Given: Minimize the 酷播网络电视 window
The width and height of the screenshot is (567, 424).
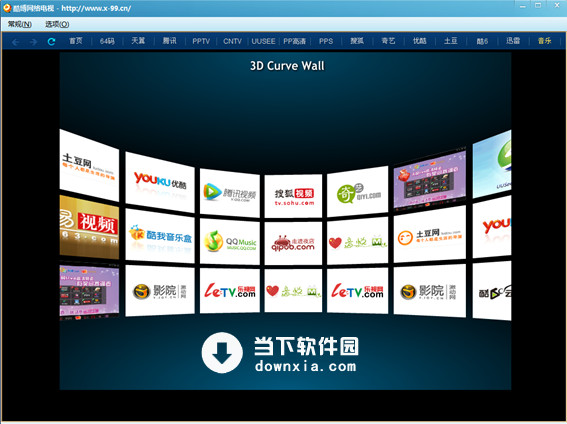Looking at the screenshot, I should pyautogui.click(x=523, y=6).
